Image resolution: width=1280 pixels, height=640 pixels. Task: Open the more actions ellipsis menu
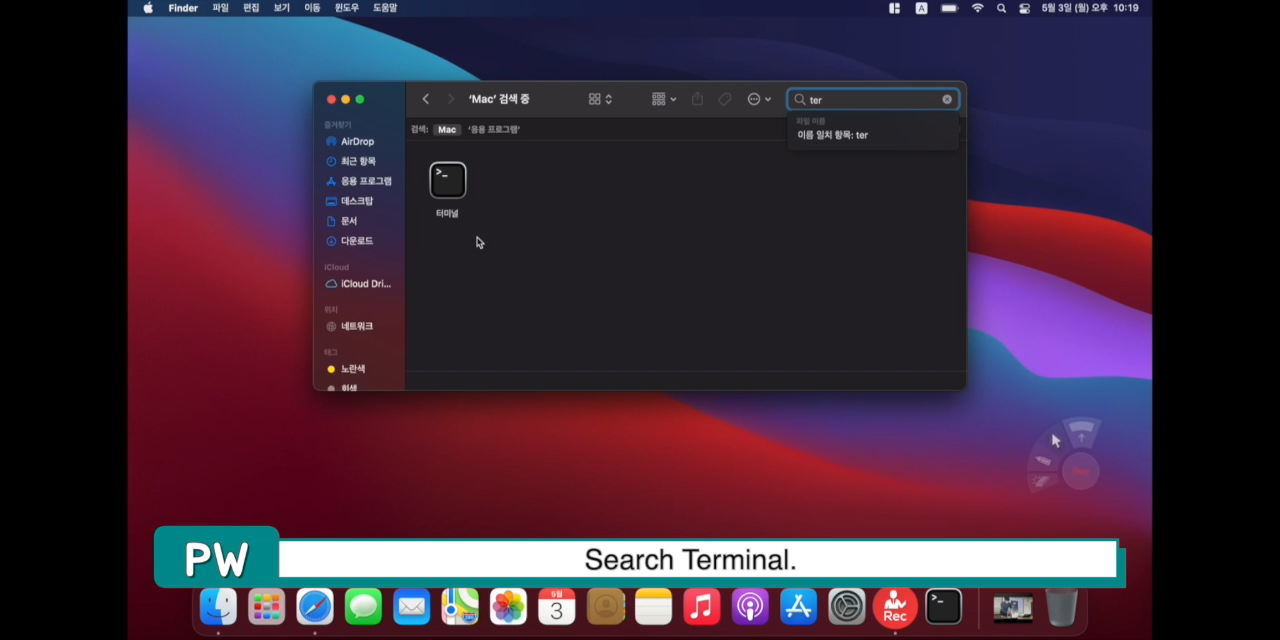pyautogui.click(x=759, y=99)
